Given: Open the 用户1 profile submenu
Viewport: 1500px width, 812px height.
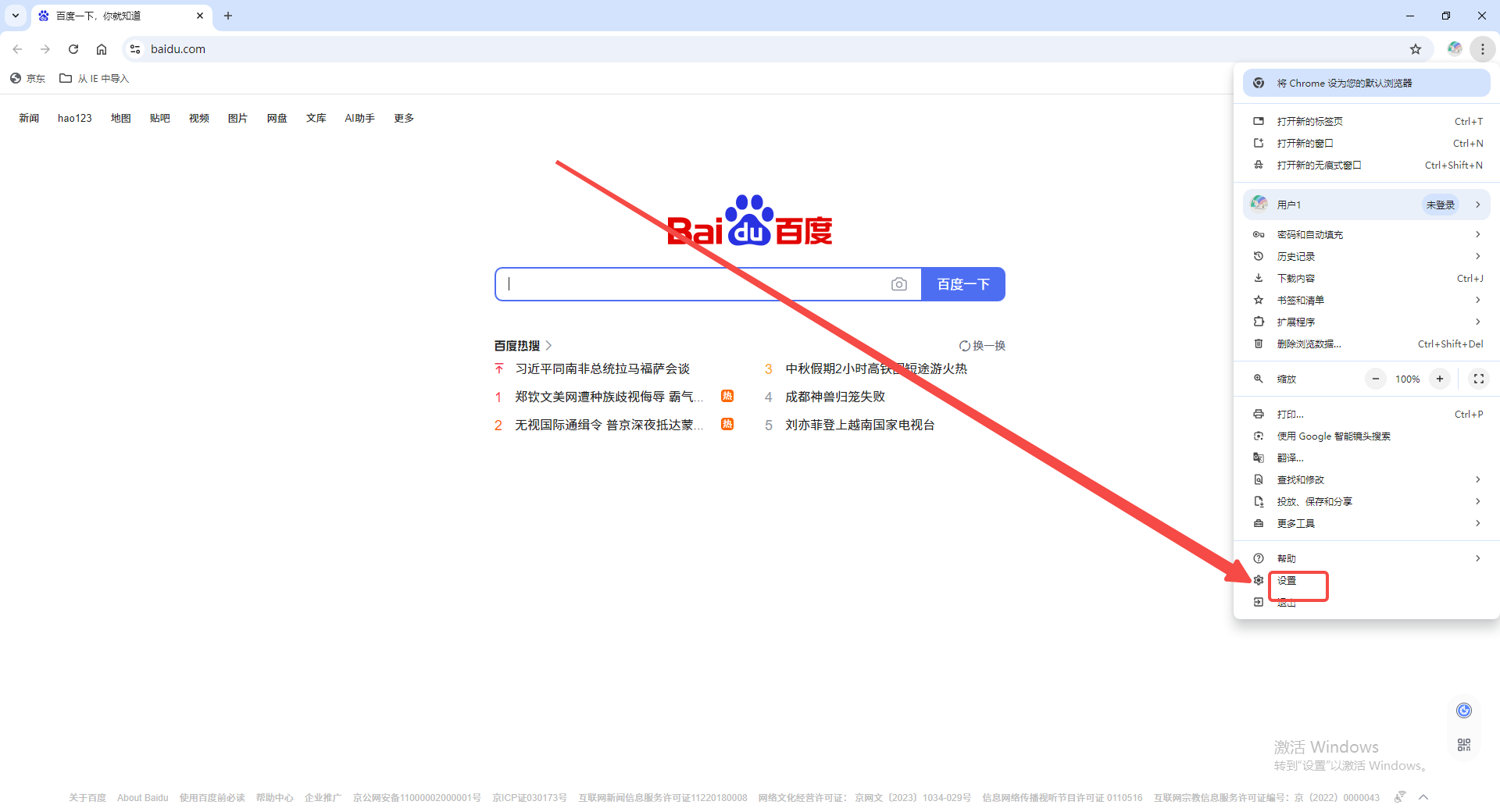Looking at the screenshot, I should (x=1366, y=205).
